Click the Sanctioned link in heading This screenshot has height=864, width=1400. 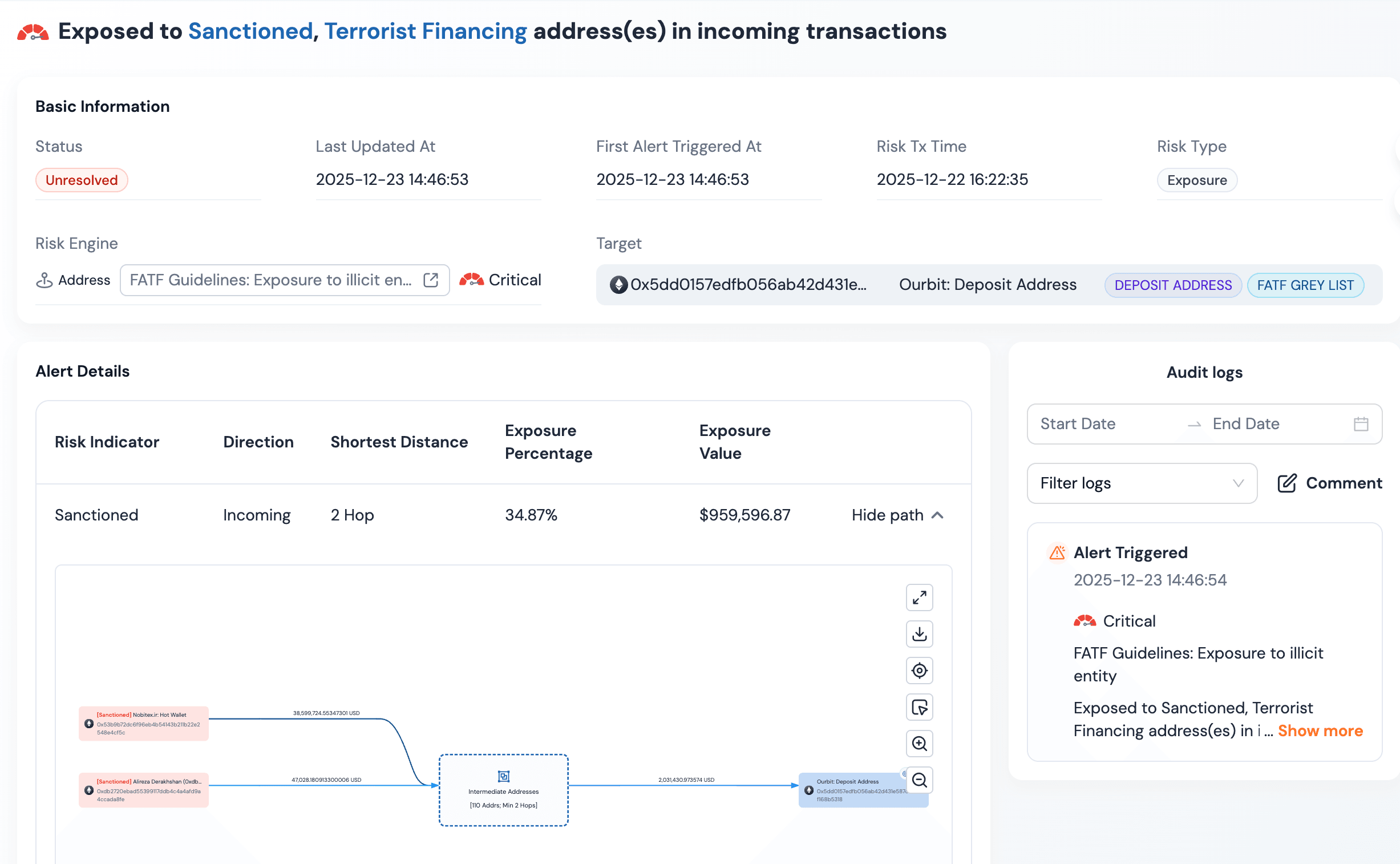point(250,31)
